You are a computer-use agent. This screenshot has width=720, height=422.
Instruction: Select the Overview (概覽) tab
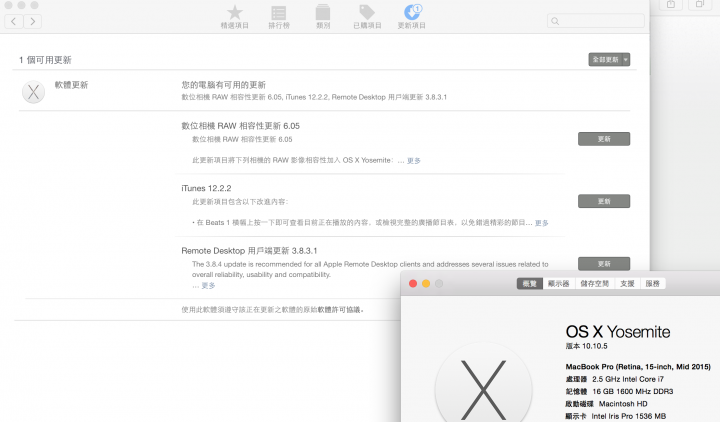click(x=529, y=284)
